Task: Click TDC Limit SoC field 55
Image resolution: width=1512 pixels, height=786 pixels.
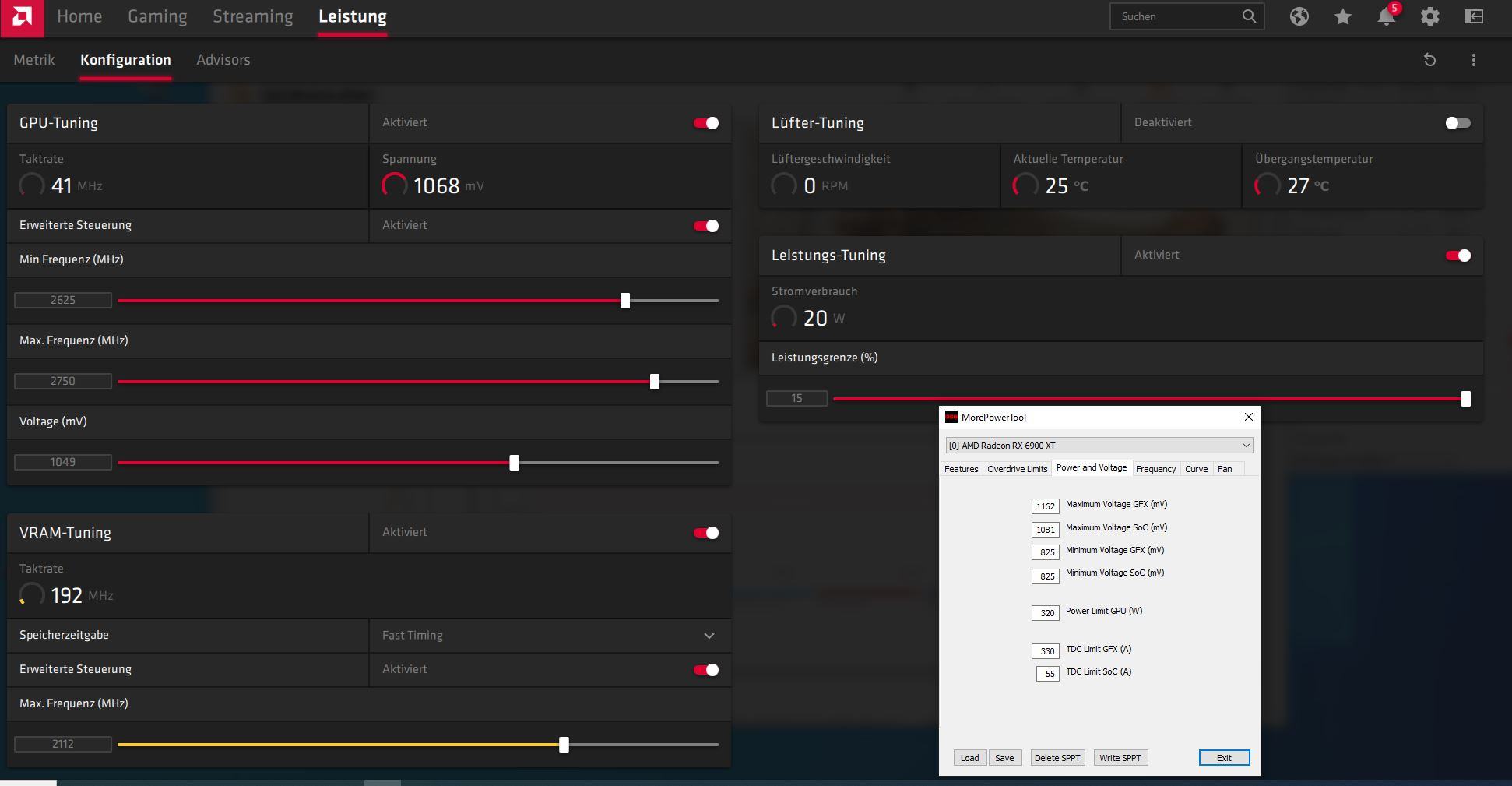Action: tap(1048, 674)
